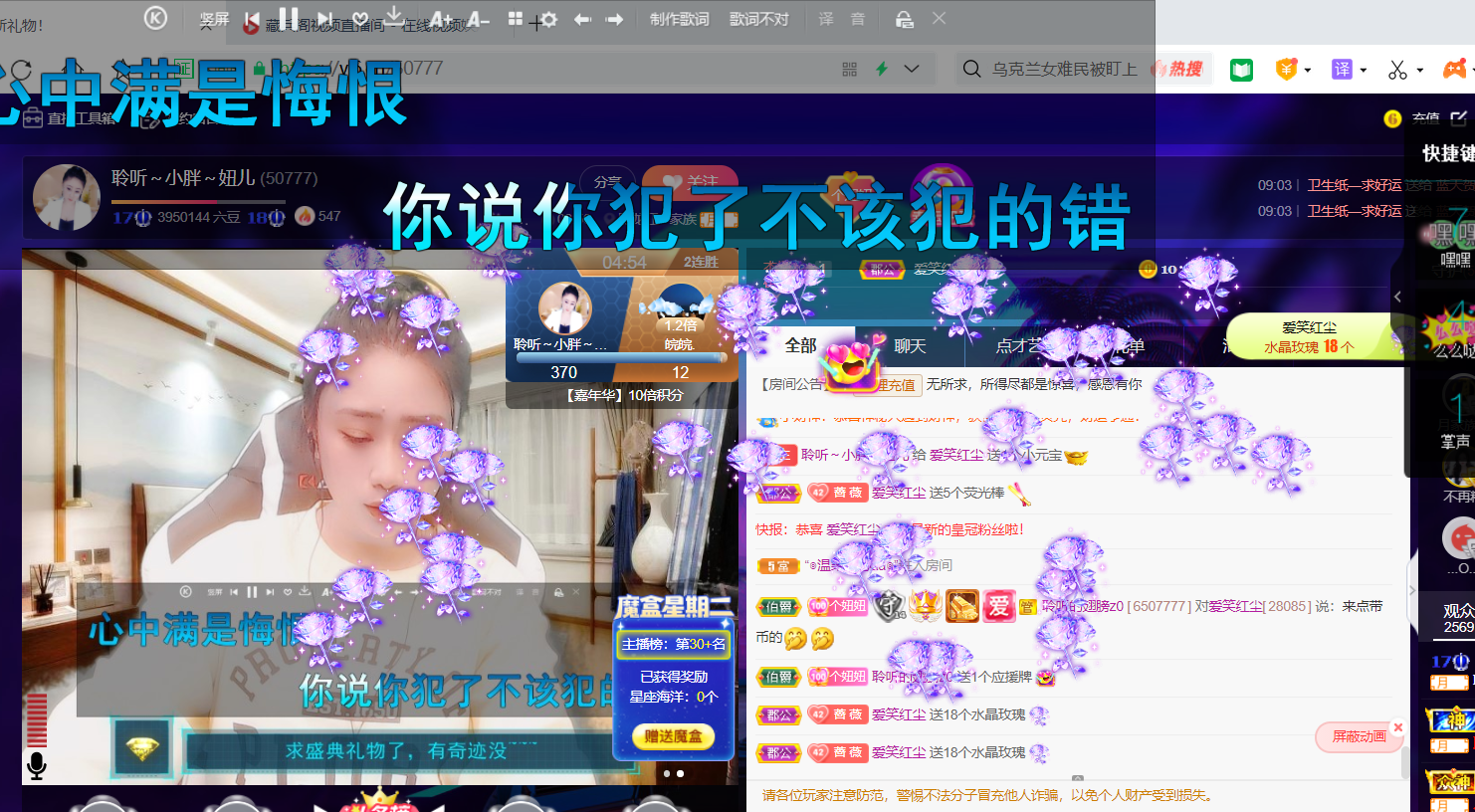
Task: Click the download icon in lyrics toolbar
Action: pyautogui.click(x=394, y=17)
